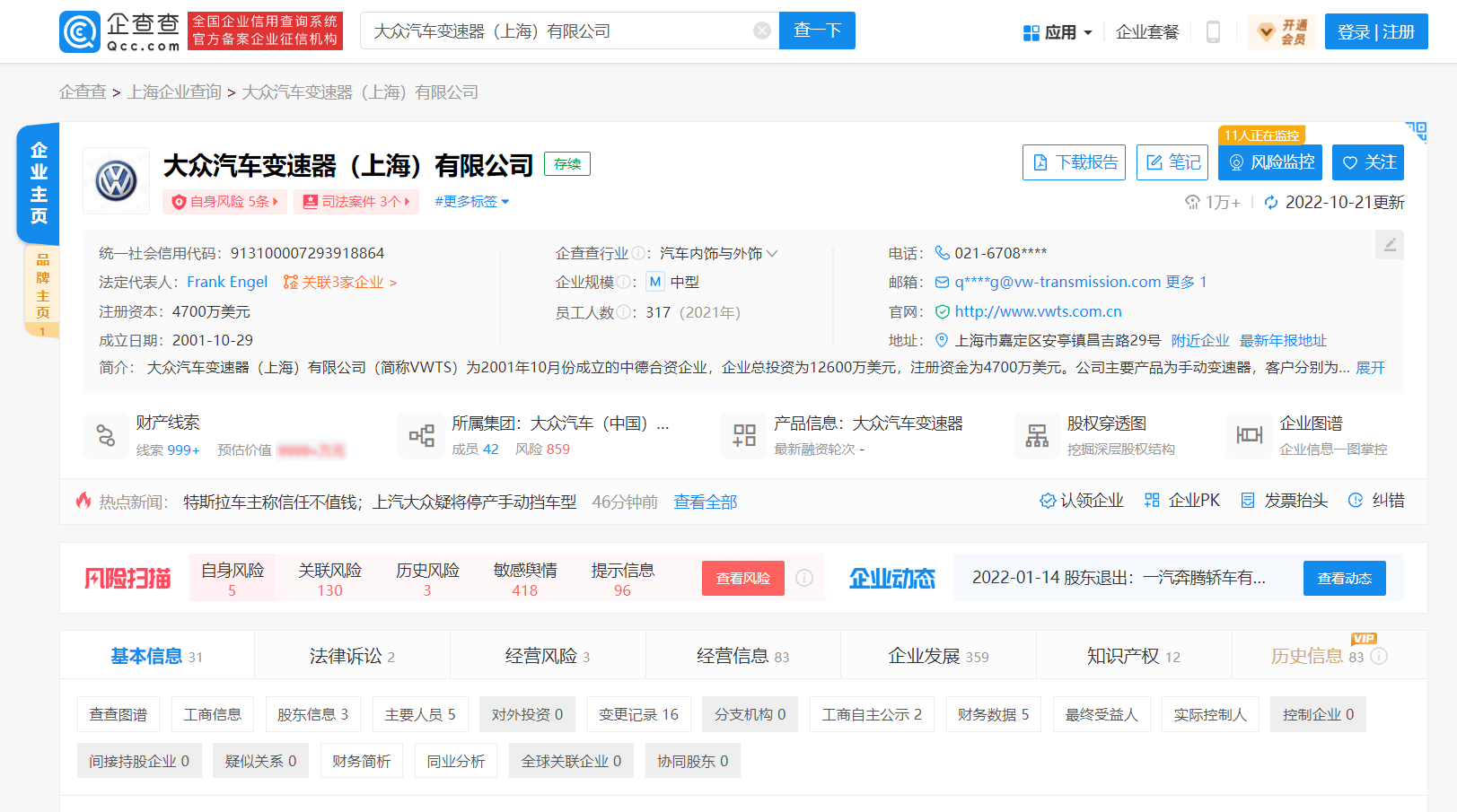Click 发票抬头 link

[1284, 501]
